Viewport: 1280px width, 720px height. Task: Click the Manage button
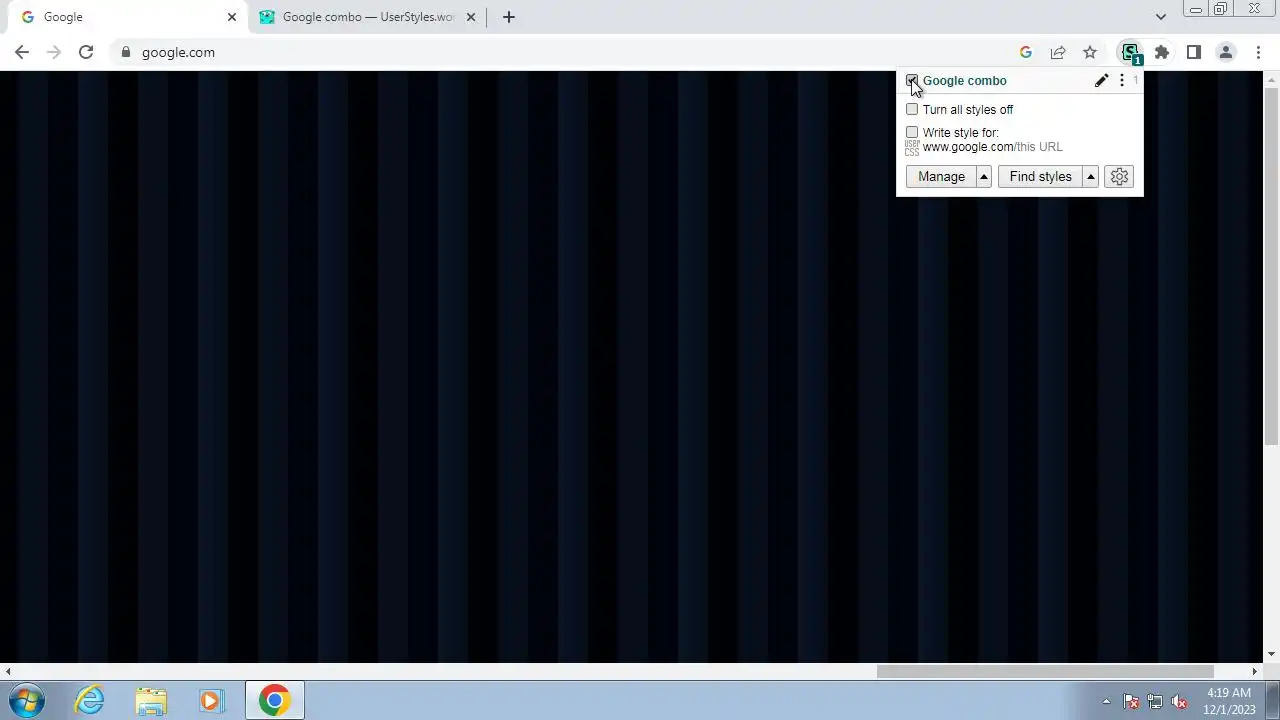(941, 177)
